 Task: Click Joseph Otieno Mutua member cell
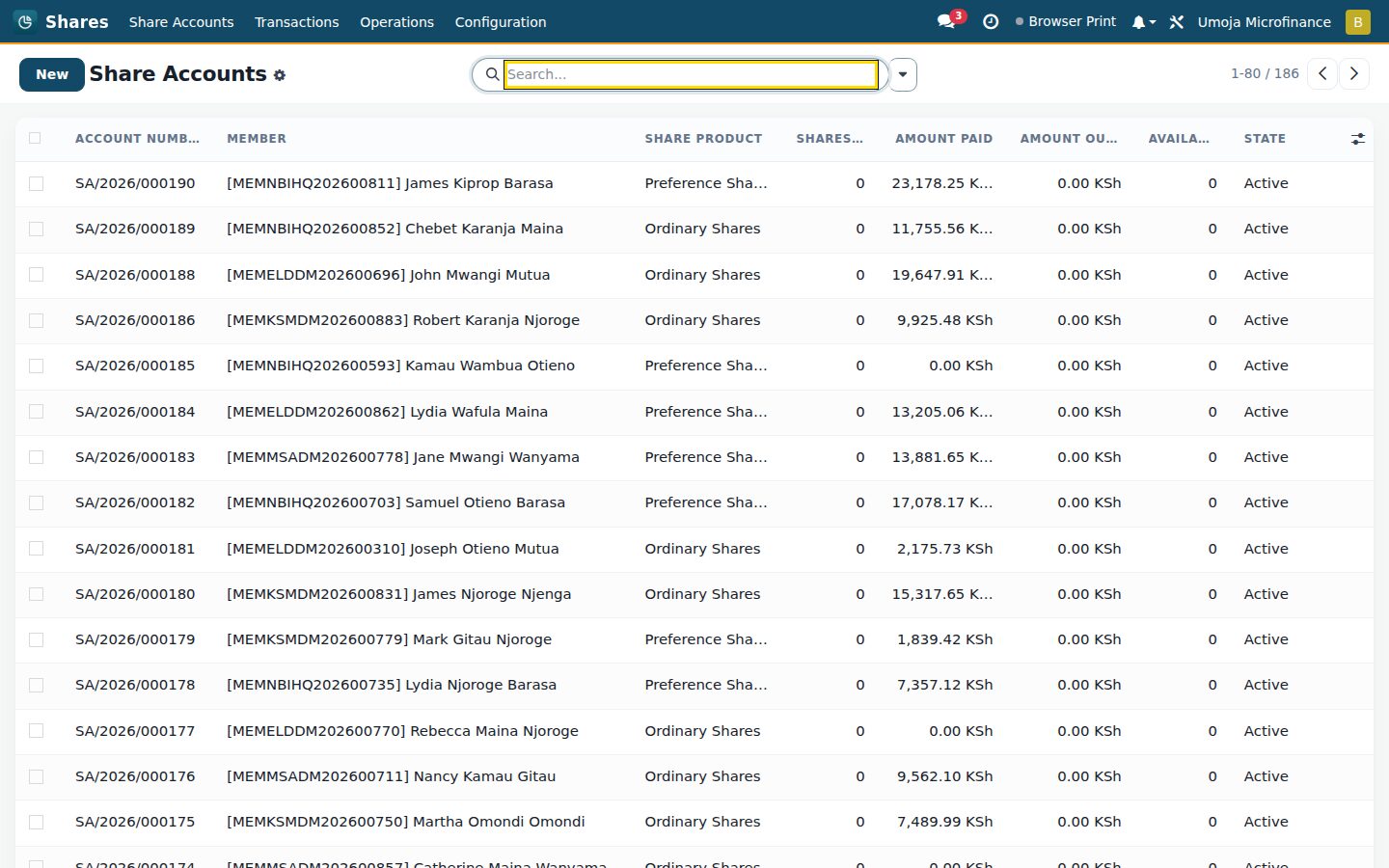[393, 549]
